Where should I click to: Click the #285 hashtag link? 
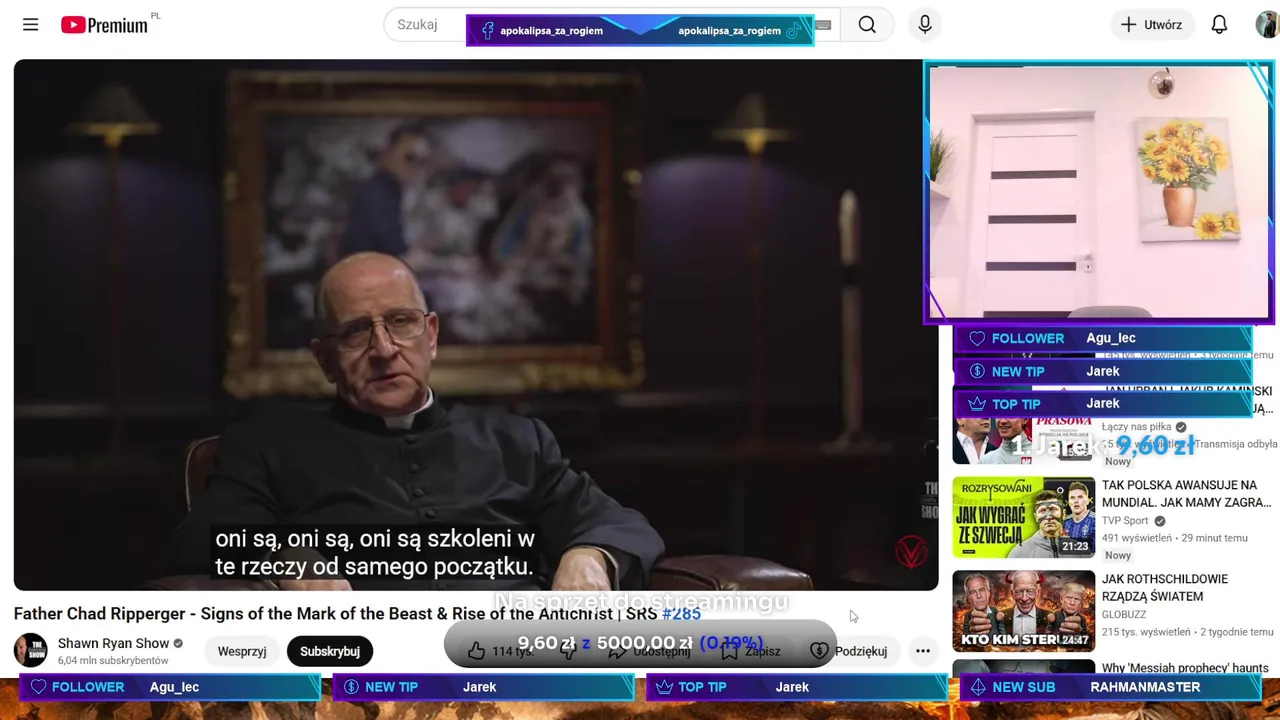681,614
